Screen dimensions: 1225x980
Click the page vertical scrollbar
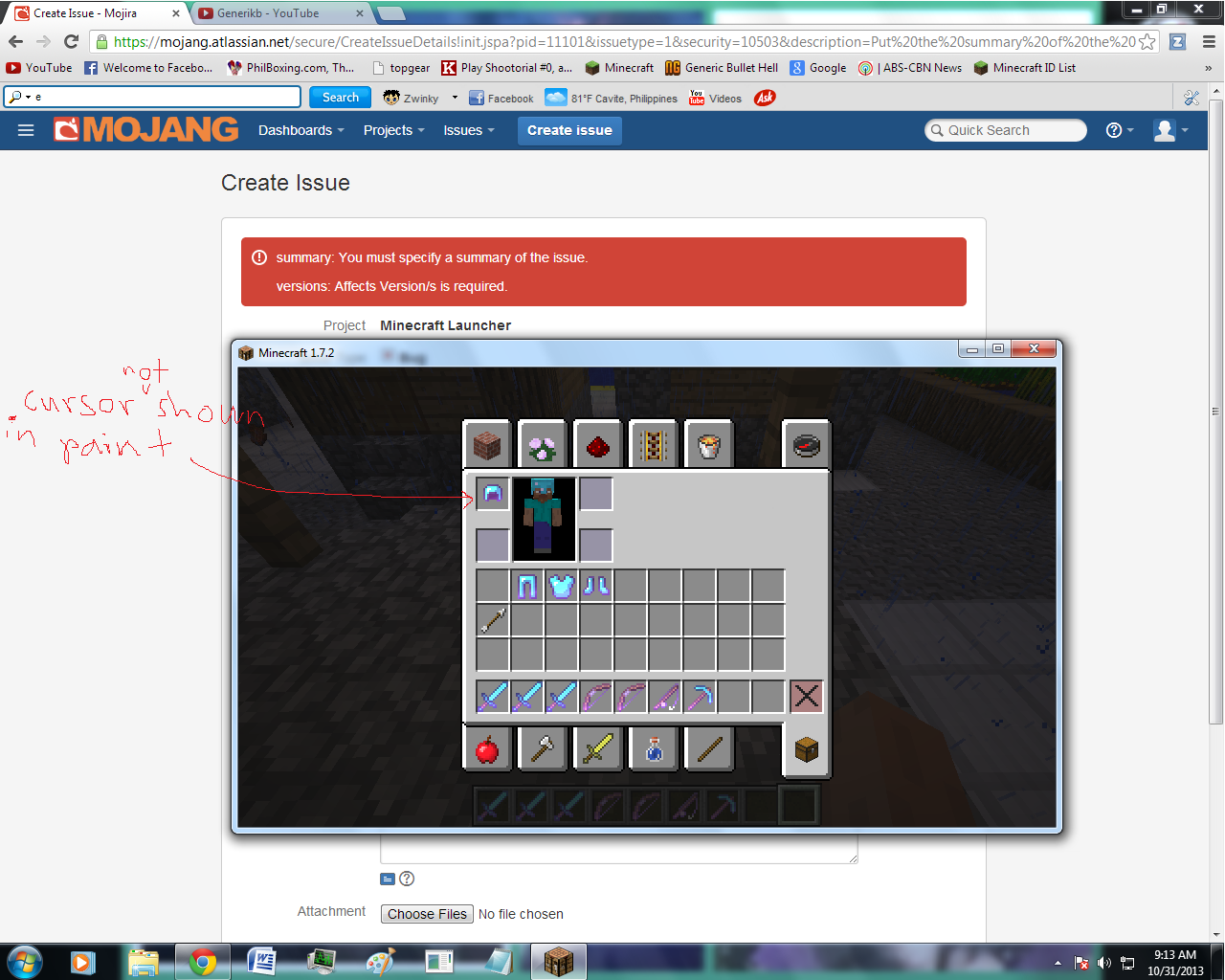click(1216, 412)
